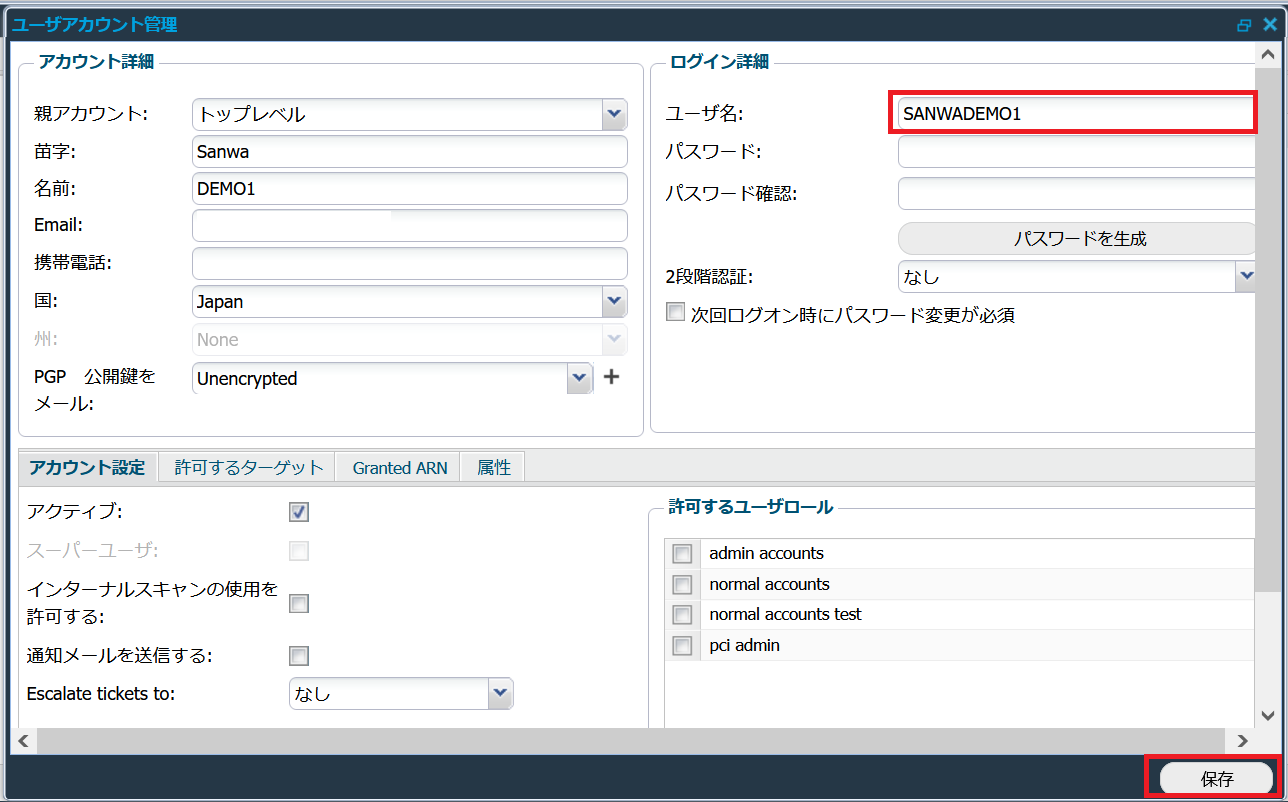Viewport: 1288px width, 802px height.
Task: Click the 苗字 field containing Sanwa
Action: [410, 151]
